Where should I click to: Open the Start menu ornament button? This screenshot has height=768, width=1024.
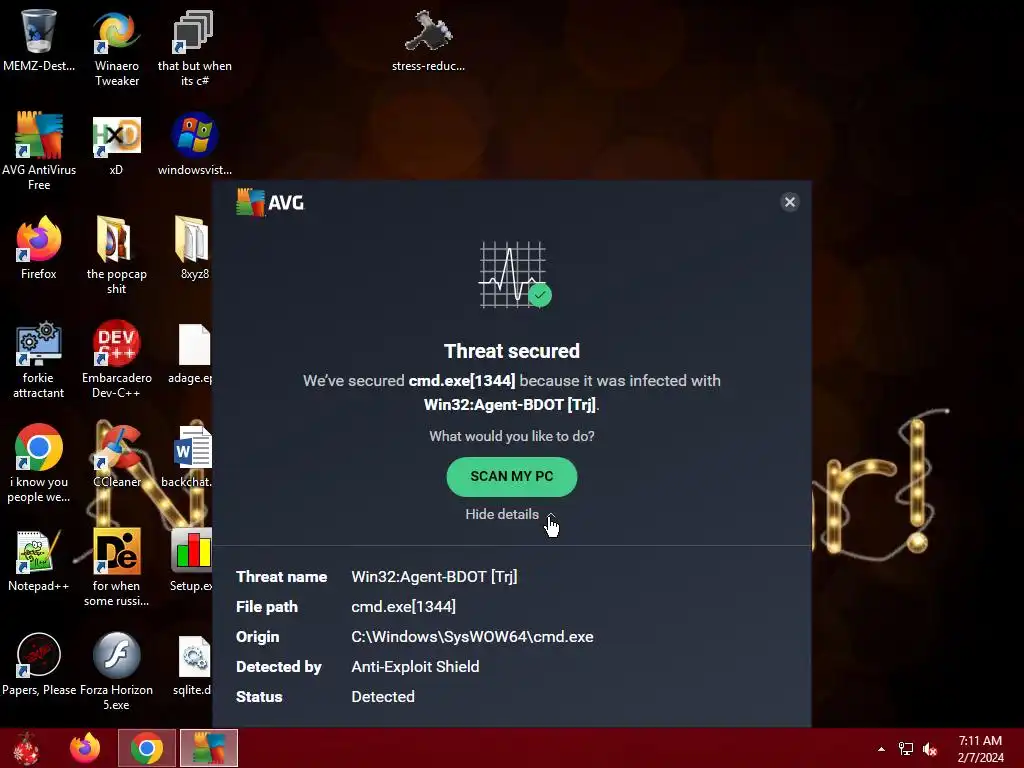pos(26,748)
